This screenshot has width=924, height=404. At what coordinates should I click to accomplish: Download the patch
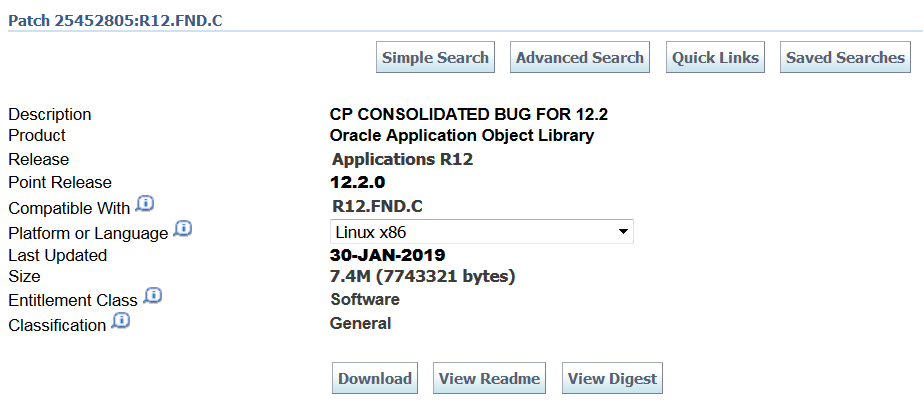[x=375, y=379]
